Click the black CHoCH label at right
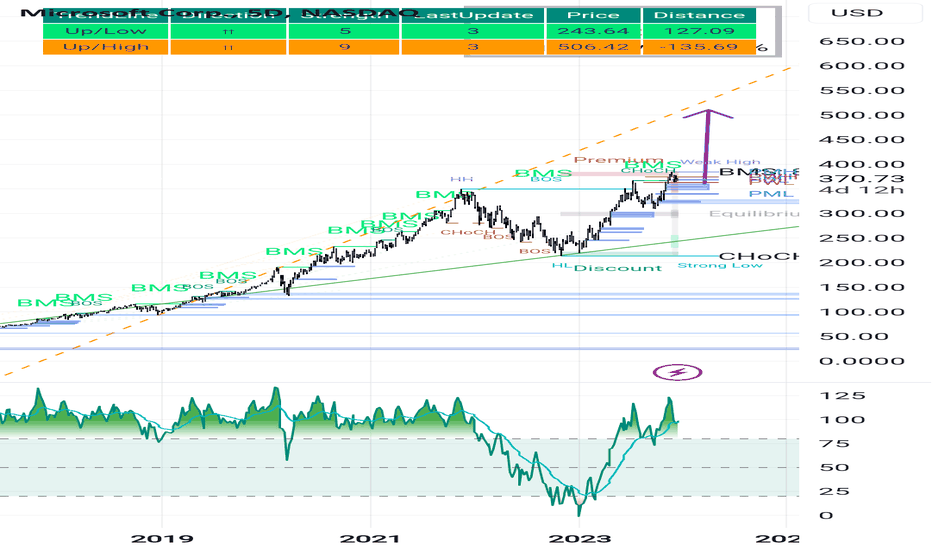The height and width of the screenshot is (550, 932). click(x=759, y=256)
